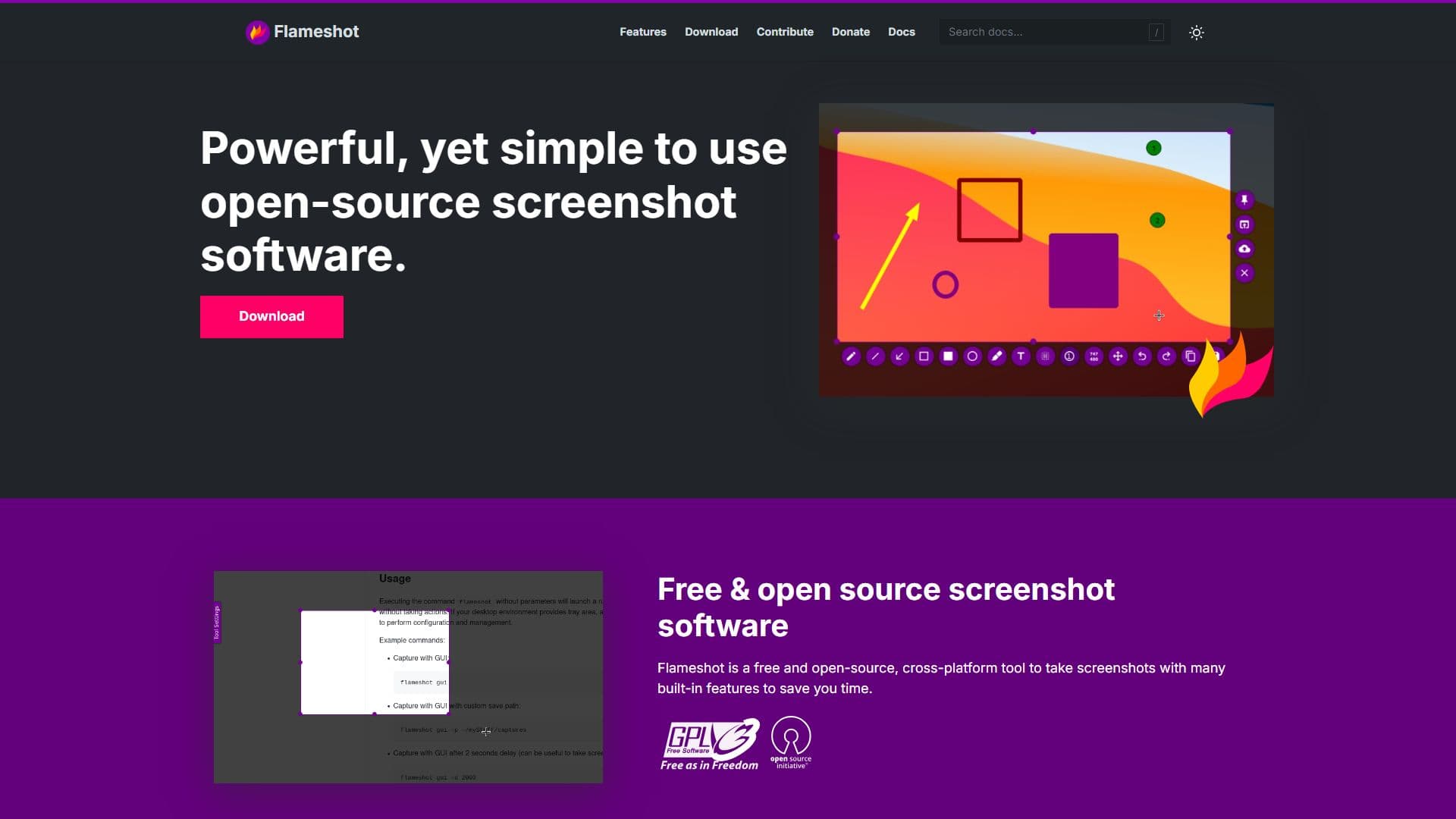Image resolution: width=1456 pixels, height=819 pixels.
Task: Click "Free as in Freedom" caption text
Action: pos(709,765)
